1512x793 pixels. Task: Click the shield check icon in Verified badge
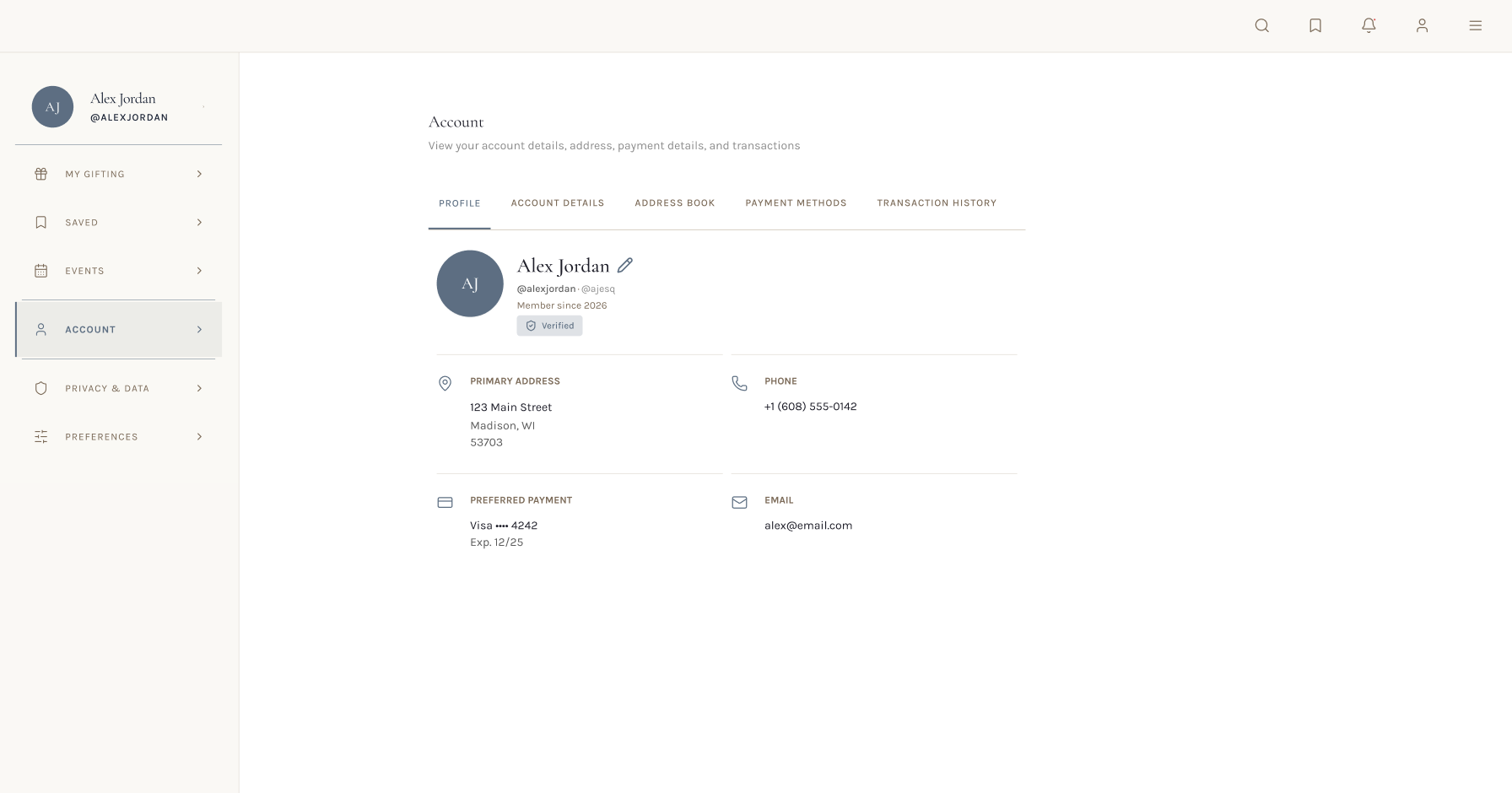531,326
